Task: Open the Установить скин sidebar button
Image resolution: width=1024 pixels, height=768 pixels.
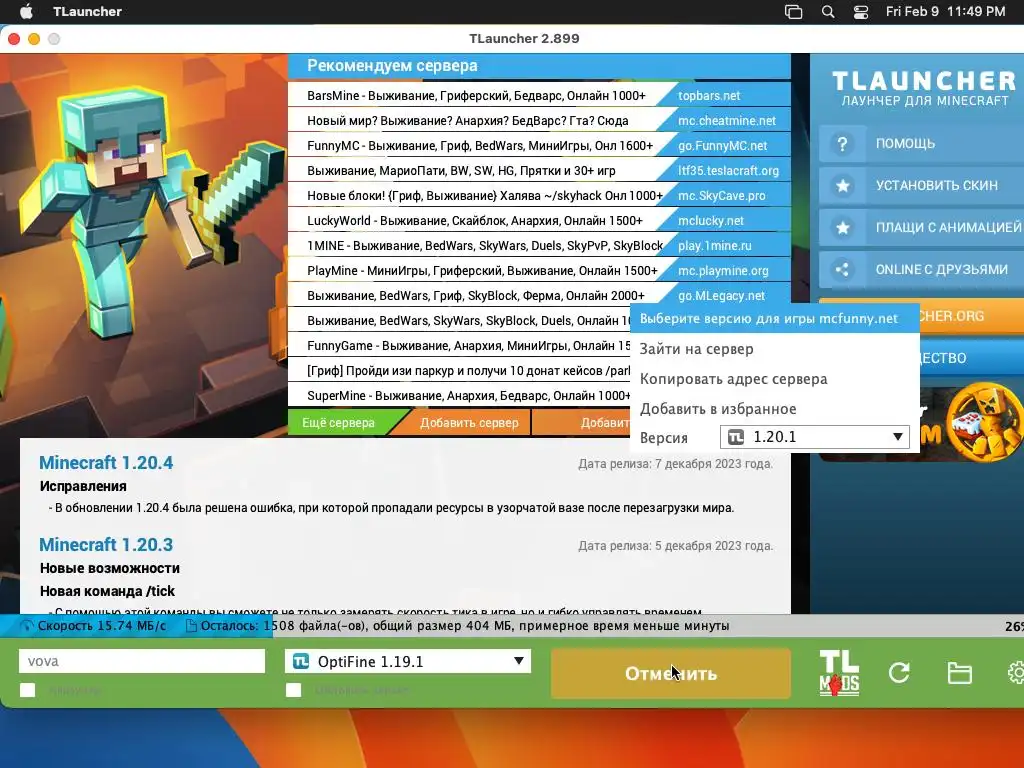Action: 921,185
